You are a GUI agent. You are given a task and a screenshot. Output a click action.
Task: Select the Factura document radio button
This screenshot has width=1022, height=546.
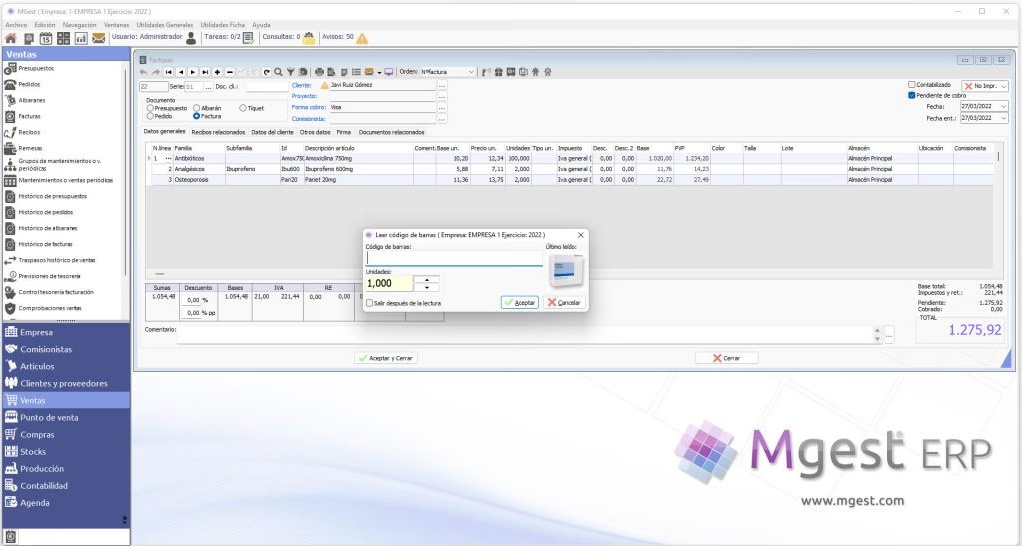click(x=196, y=116)
